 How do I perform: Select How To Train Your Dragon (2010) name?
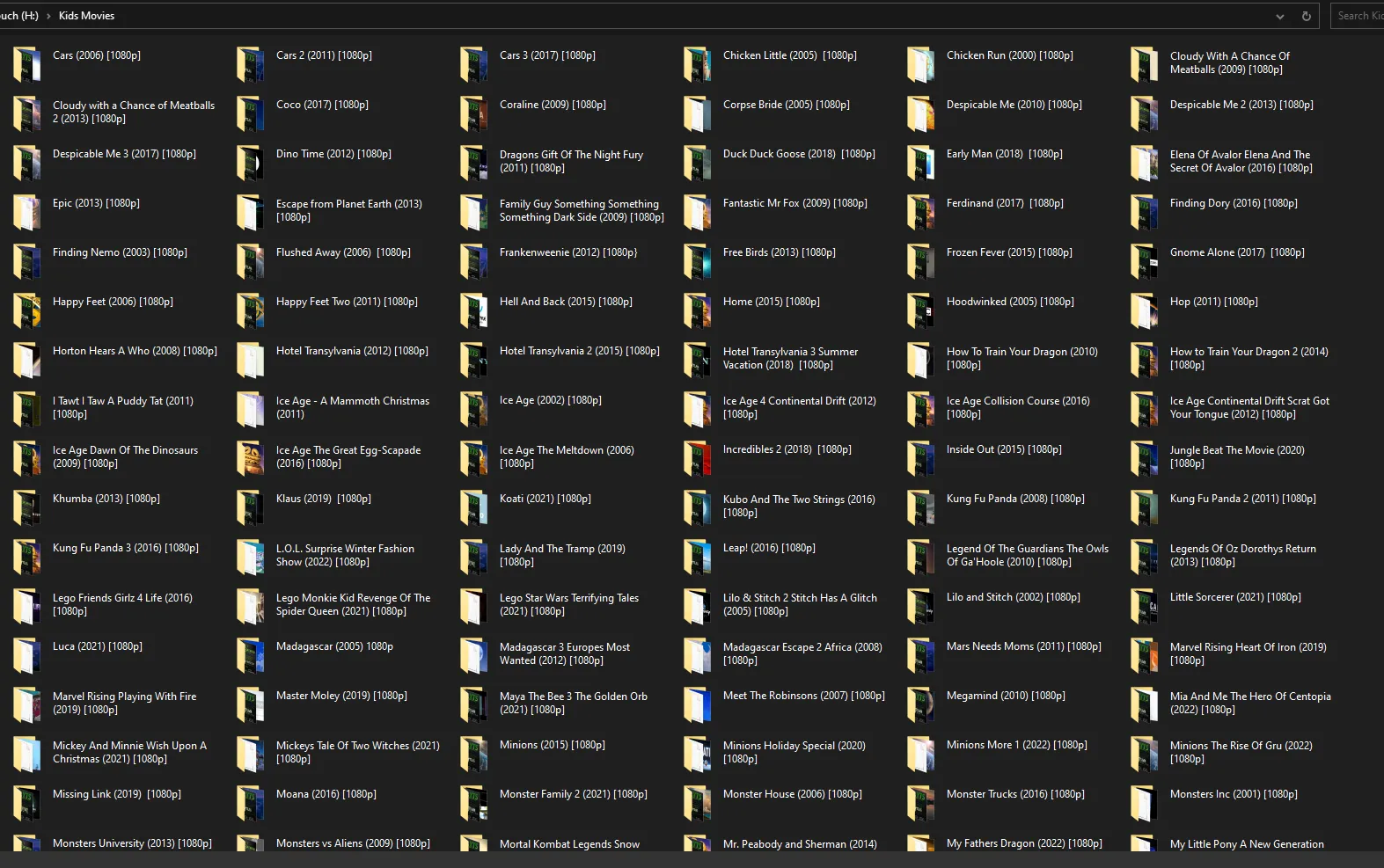[1022, 358]
